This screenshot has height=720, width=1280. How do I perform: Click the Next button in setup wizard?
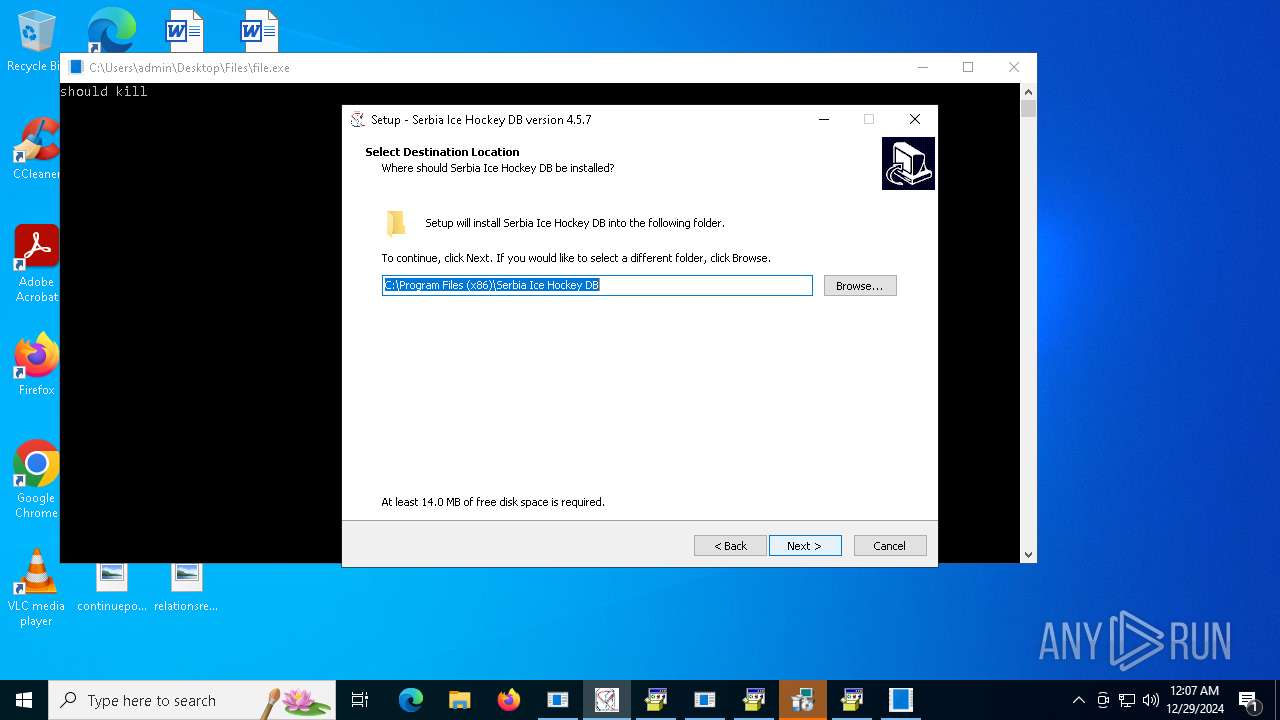805,546
